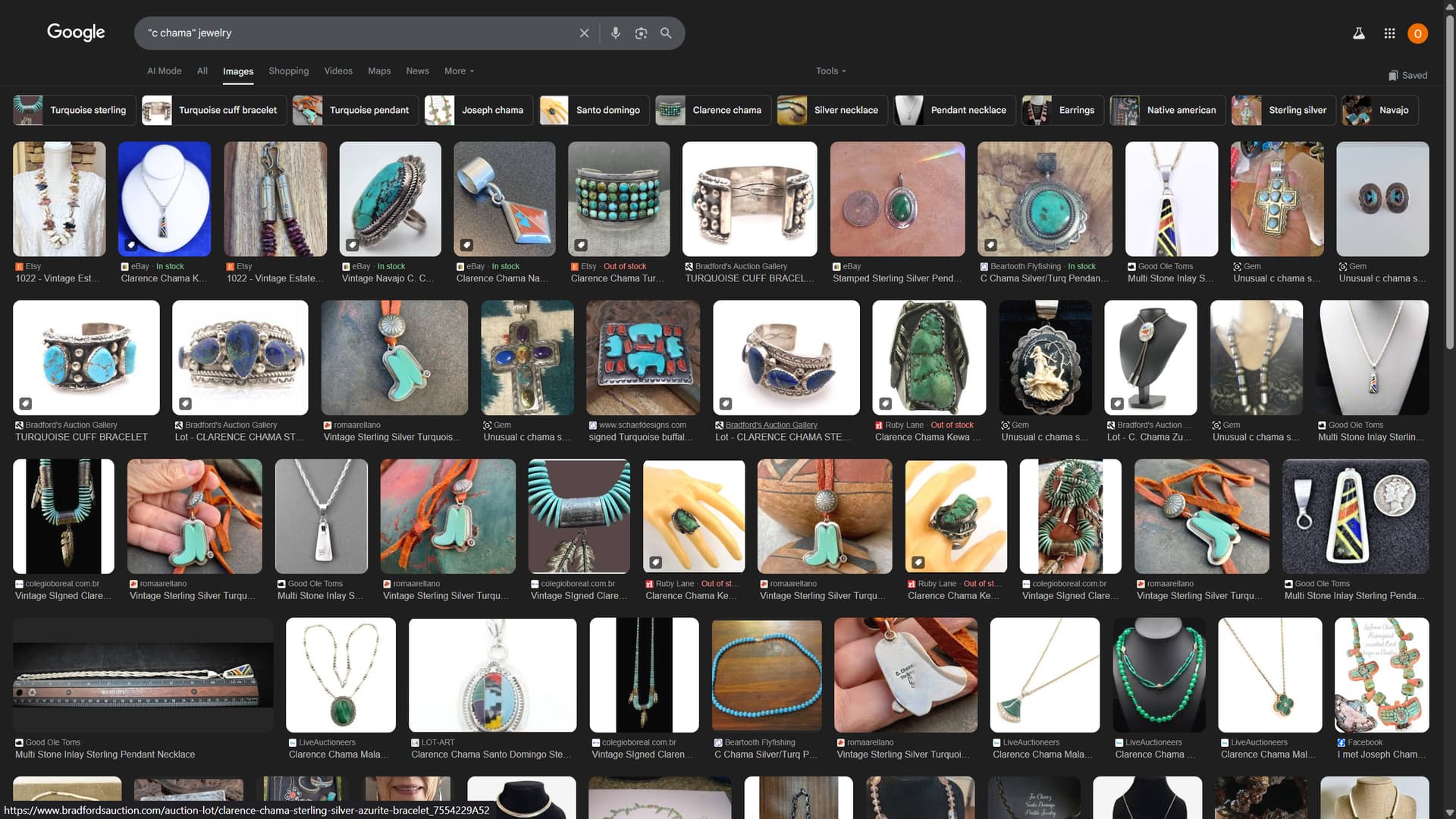Open eBay Clarence Chama K pendant on blue bust
Screen dimensions: 1456x819
tap(165, 199)
